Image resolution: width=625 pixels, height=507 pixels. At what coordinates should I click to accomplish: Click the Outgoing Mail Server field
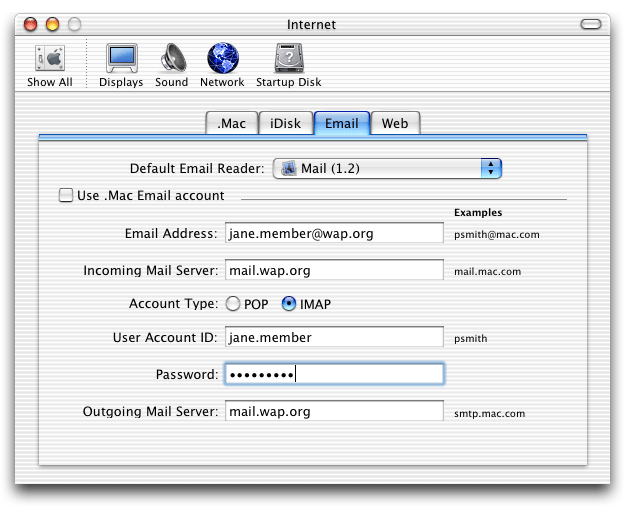pos(334,411)
